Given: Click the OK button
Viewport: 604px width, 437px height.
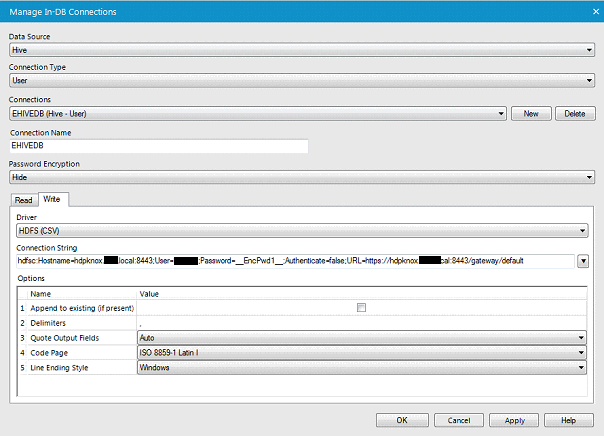Looking at the screenshot, I should [x=402, y=420].
